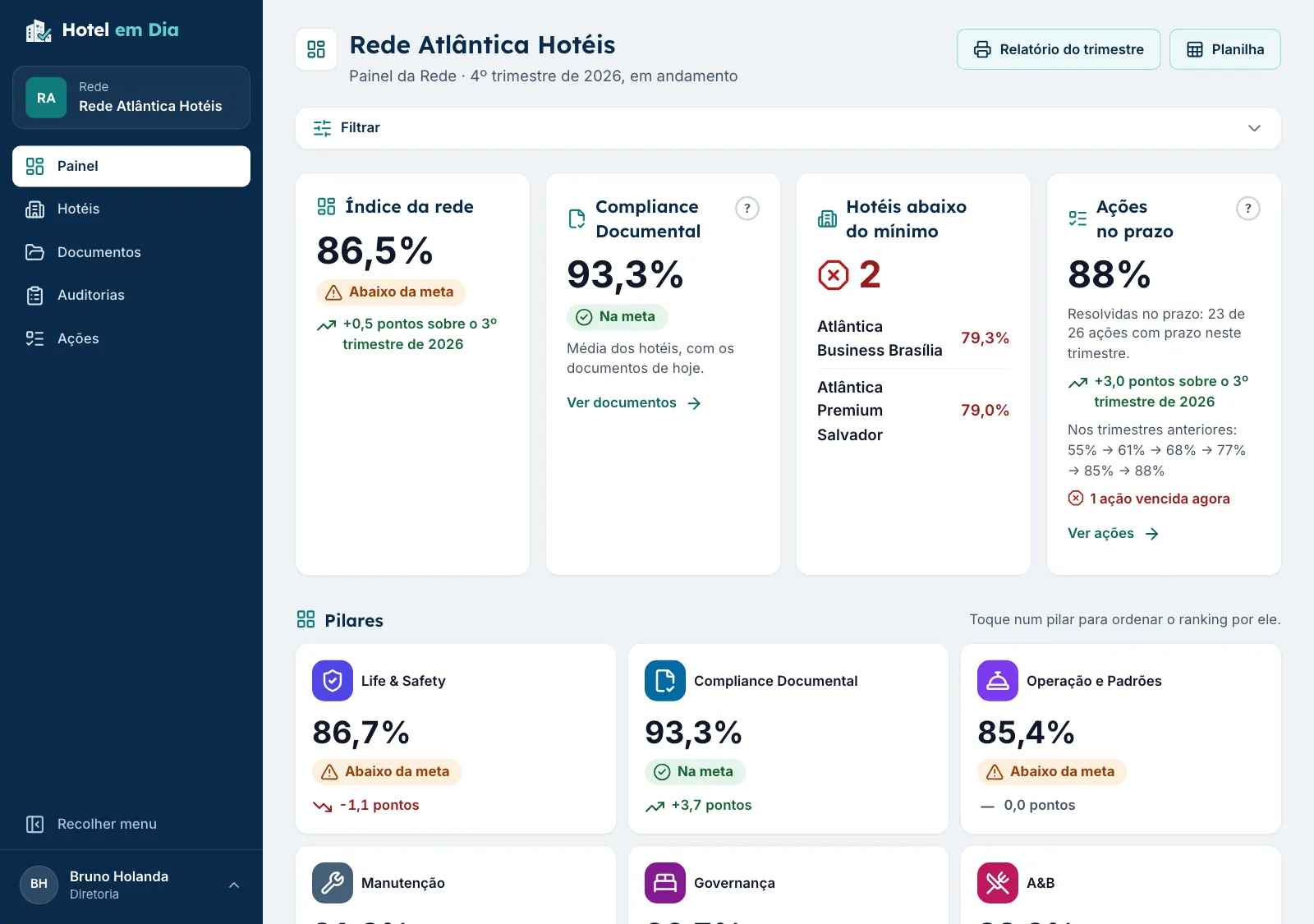
Task: Click the Compliance Documental KPI document icon
Action: point(577,218)
